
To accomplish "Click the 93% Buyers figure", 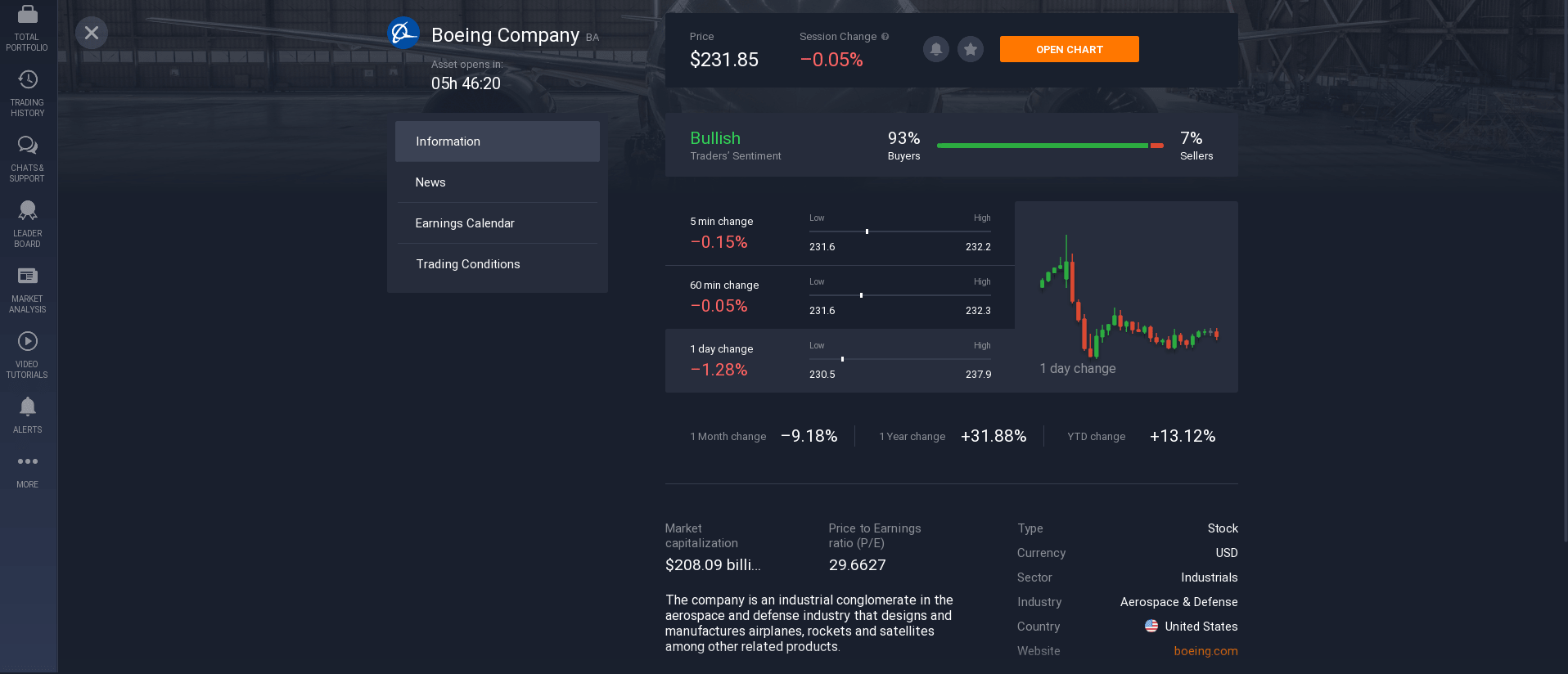I will point(903,138).
